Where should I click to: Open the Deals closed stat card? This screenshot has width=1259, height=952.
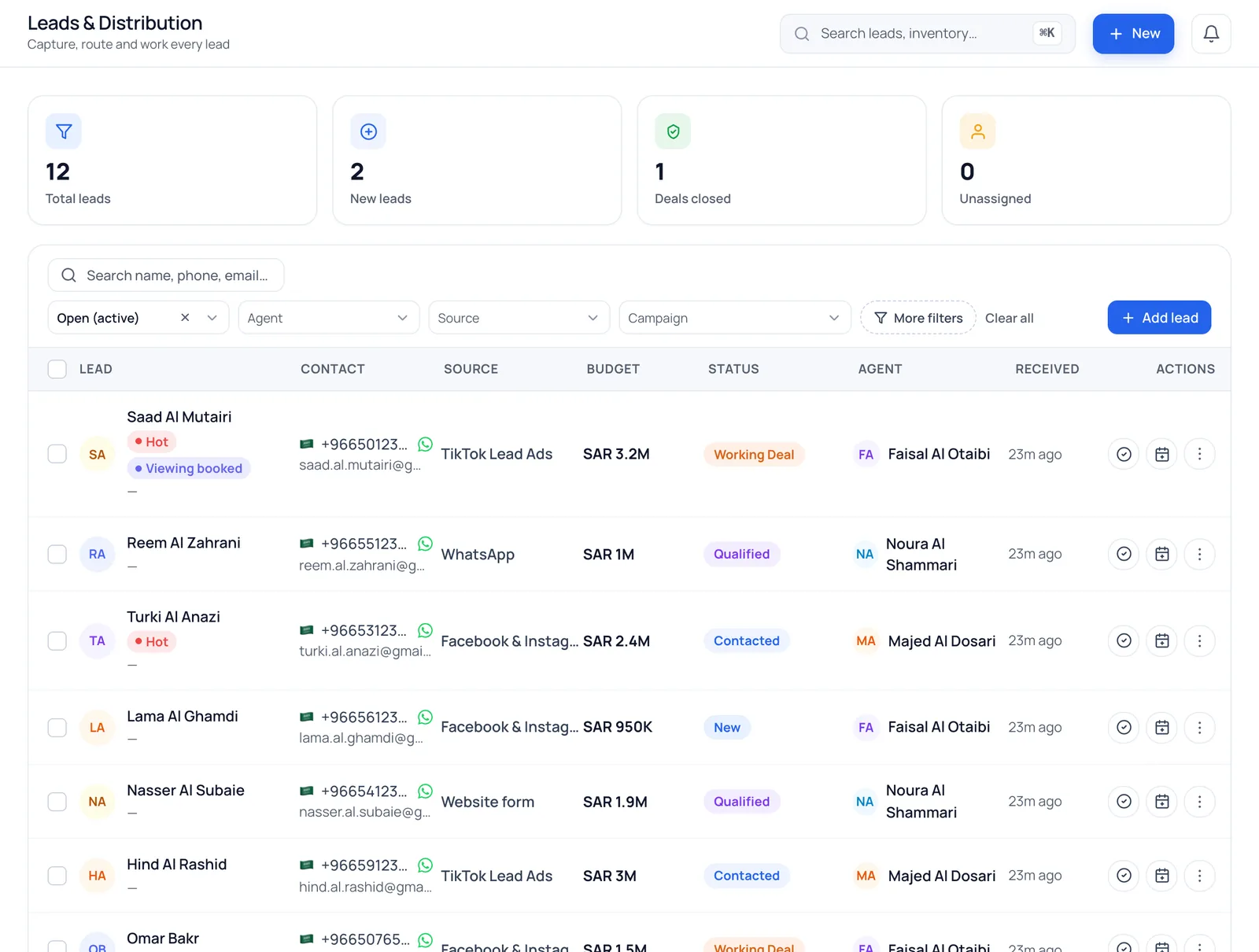781,161
